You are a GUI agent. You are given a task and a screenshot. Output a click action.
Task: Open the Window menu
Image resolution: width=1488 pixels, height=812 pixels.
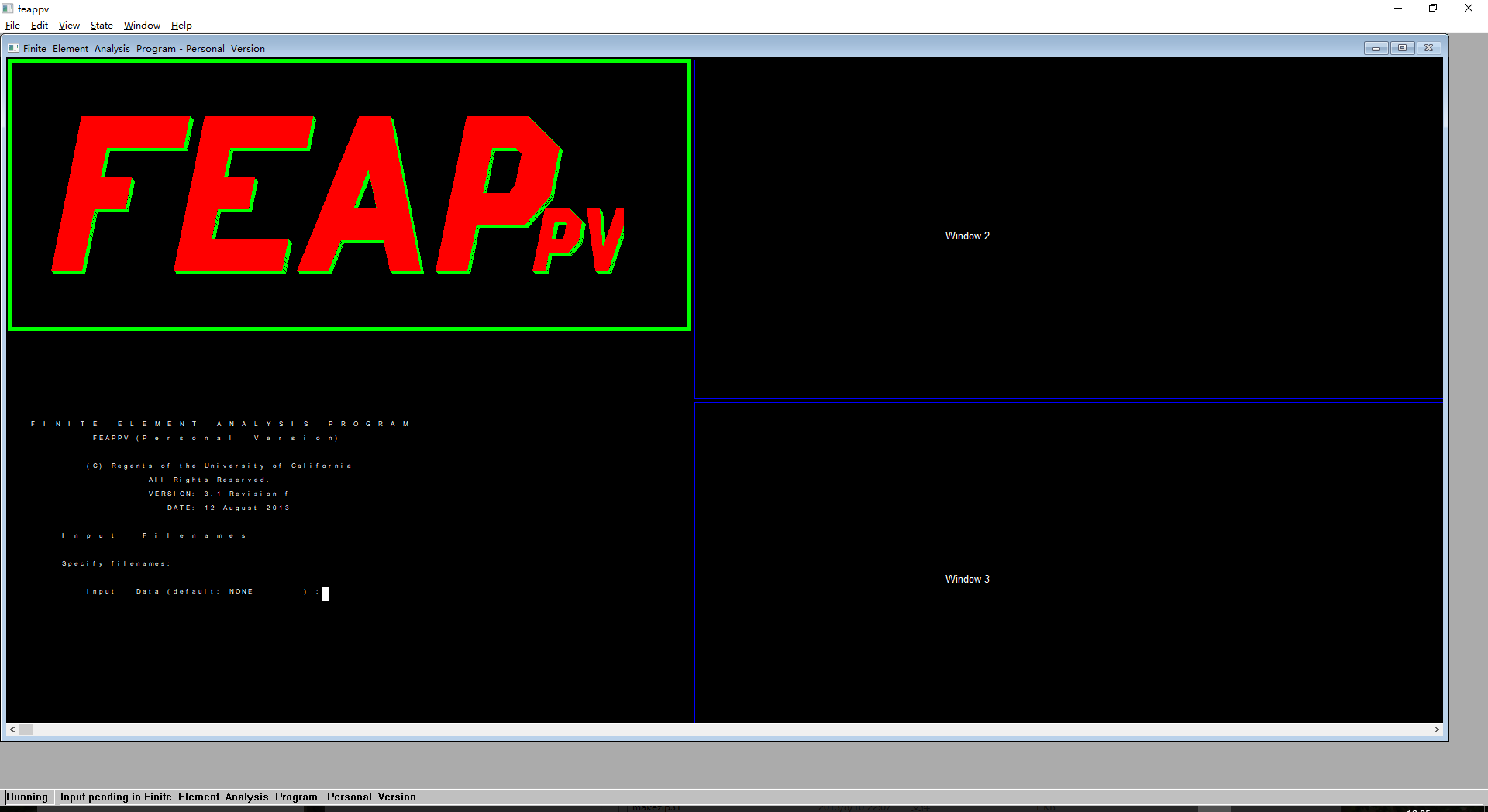click(x=142, y=26)
